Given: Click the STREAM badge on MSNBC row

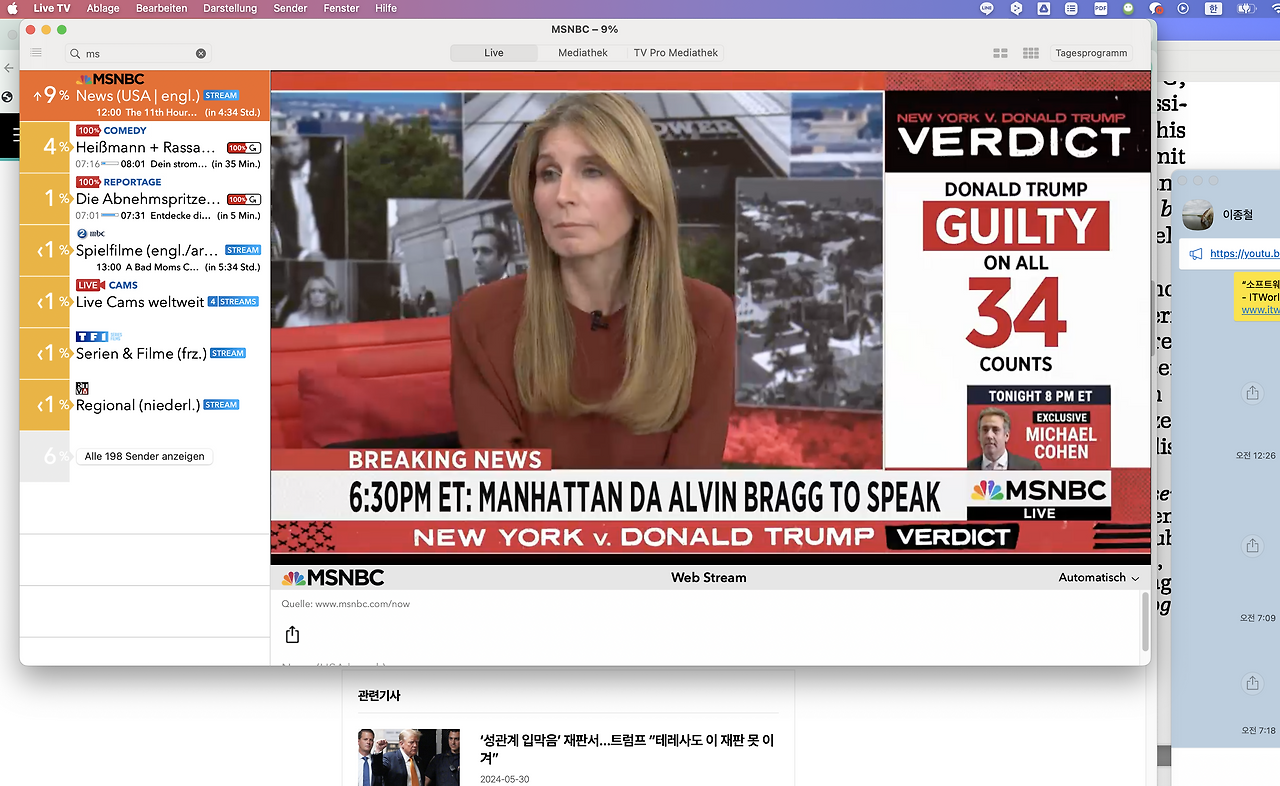Looking at the screenshot, I should click(x=221, y=96).
